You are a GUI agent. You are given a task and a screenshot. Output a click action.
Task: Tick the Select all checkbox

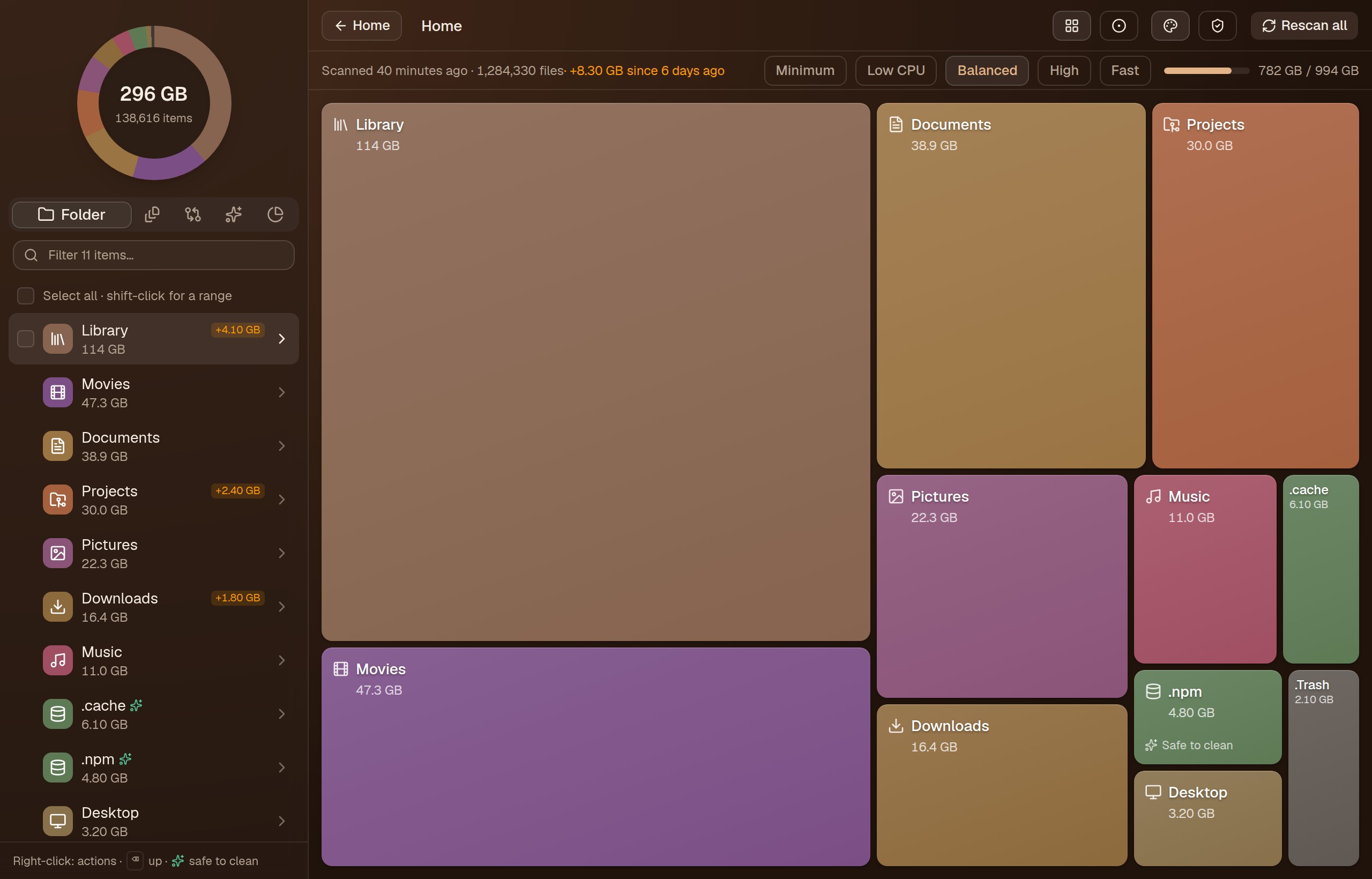click(x=26, y=296)
